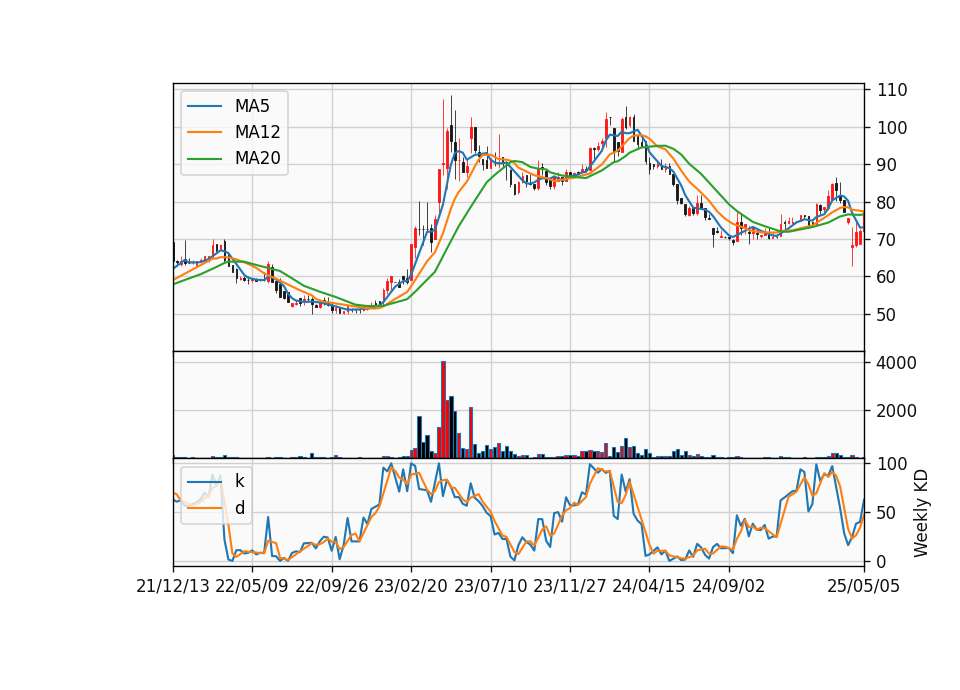Viewport: 960px width, 690px height.
Task: Click the Weekly KD axis label
Action: [x=920, y=513]
